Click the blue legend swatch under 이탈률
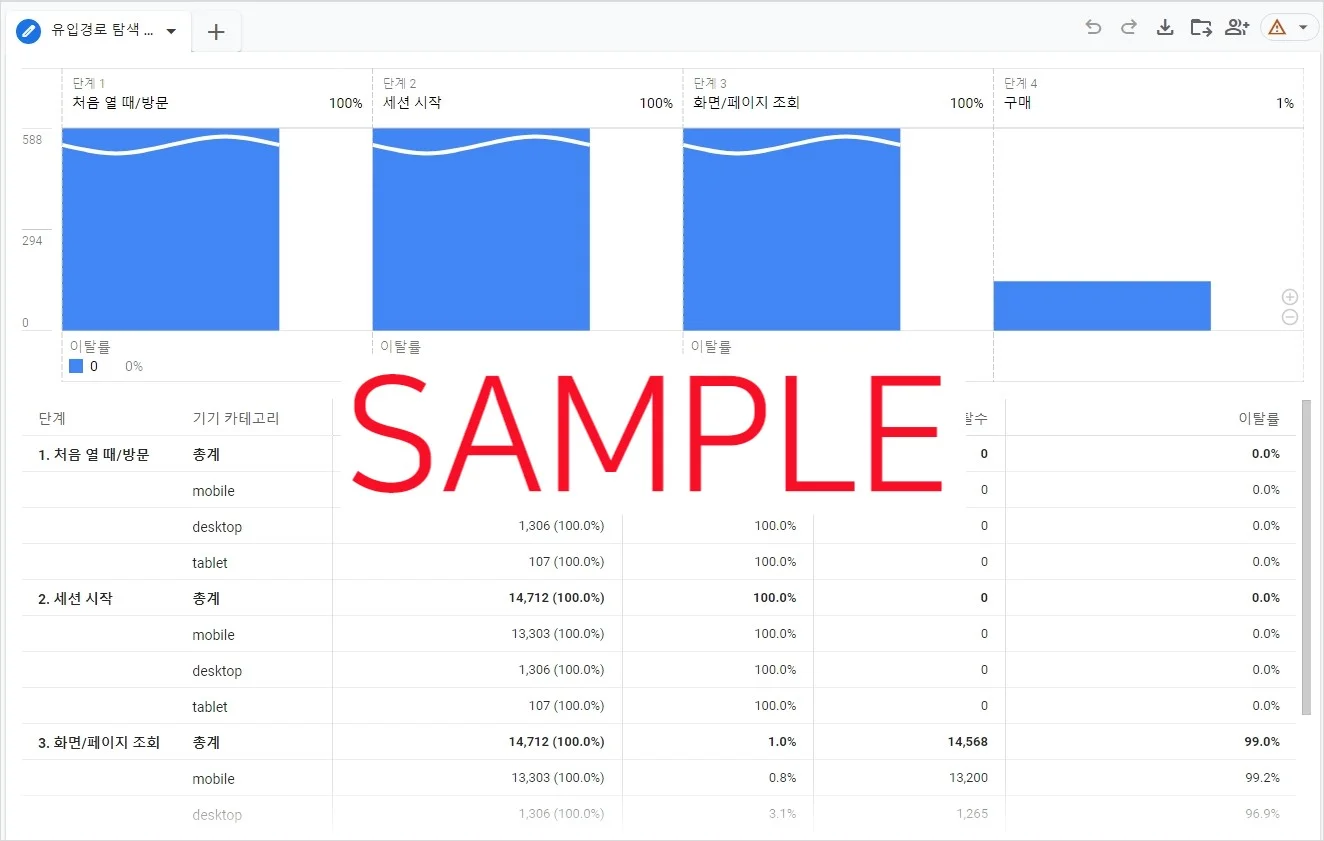The width and height of the screenshot is (1324, 841). click(x=76, y=366)
